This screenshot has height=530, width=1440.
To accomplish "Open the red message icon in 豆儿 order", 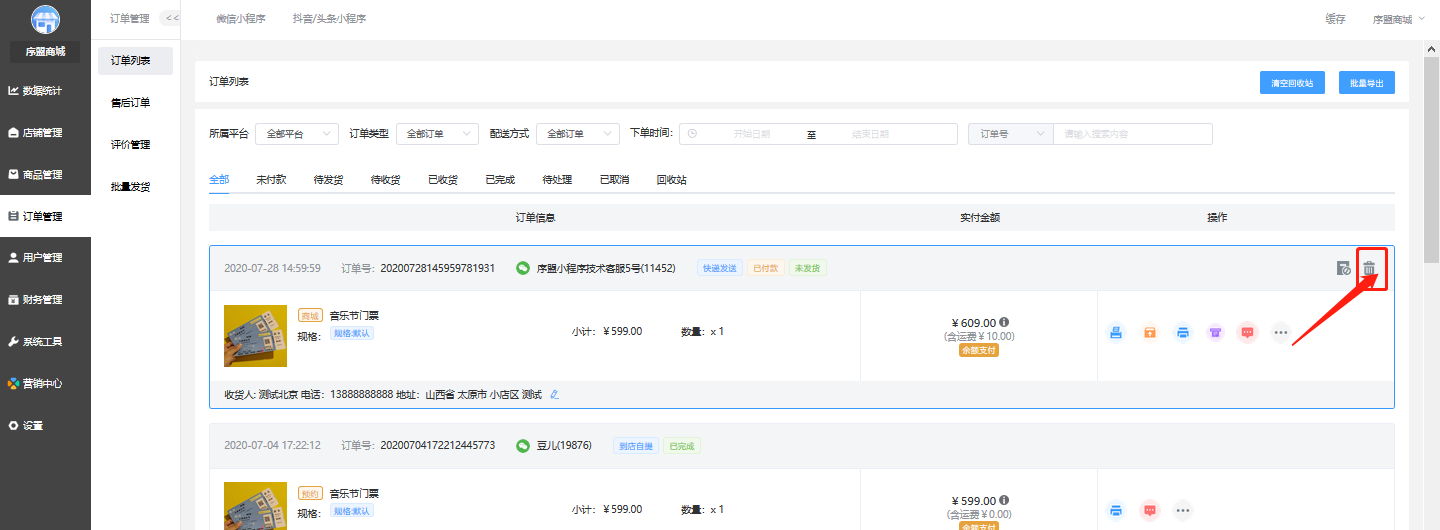I will click(1150, 511).
